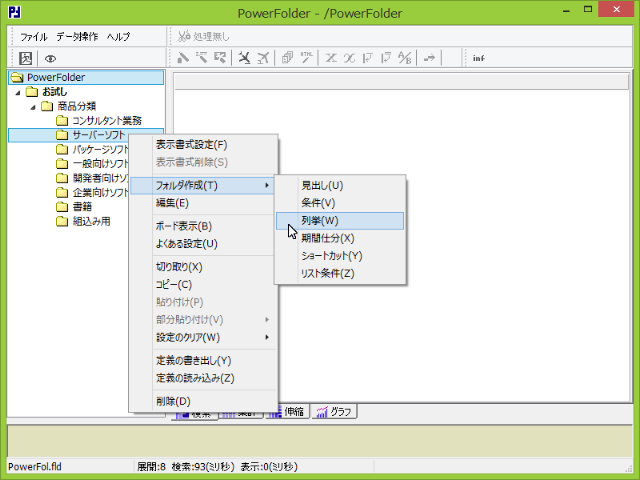The image size is (640, 480).
Task: Choose 削除(D) in context menu
Action: (203, 402)
